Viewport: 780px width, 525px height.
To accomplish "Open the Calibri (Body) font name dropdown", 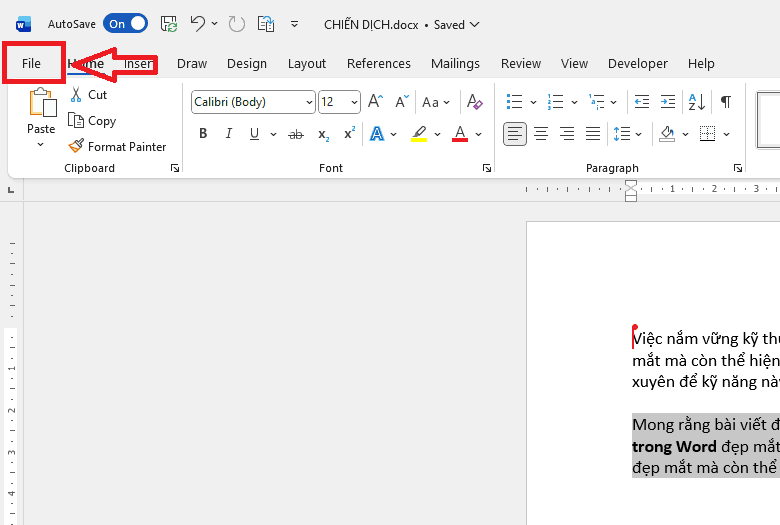I will (x=307, y=102).
